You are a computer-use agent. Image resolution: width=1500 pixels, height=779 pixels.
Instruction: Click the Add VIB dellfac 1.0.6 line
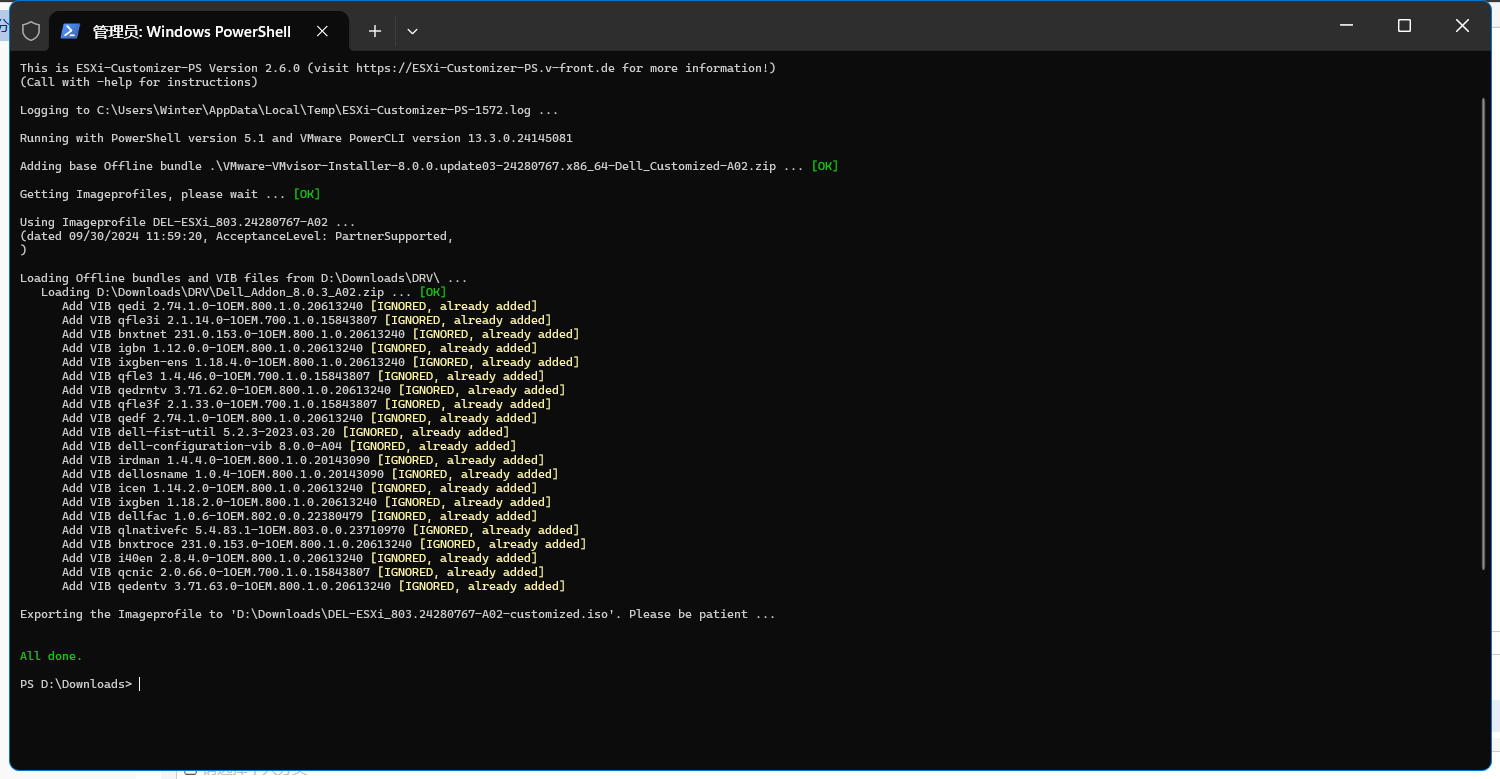tap(299, 516)
